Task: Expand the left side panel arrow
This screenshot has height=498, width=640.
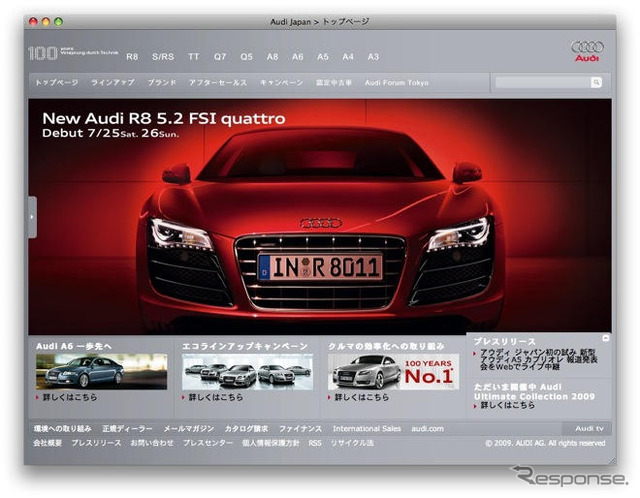Action: point(32,217)
